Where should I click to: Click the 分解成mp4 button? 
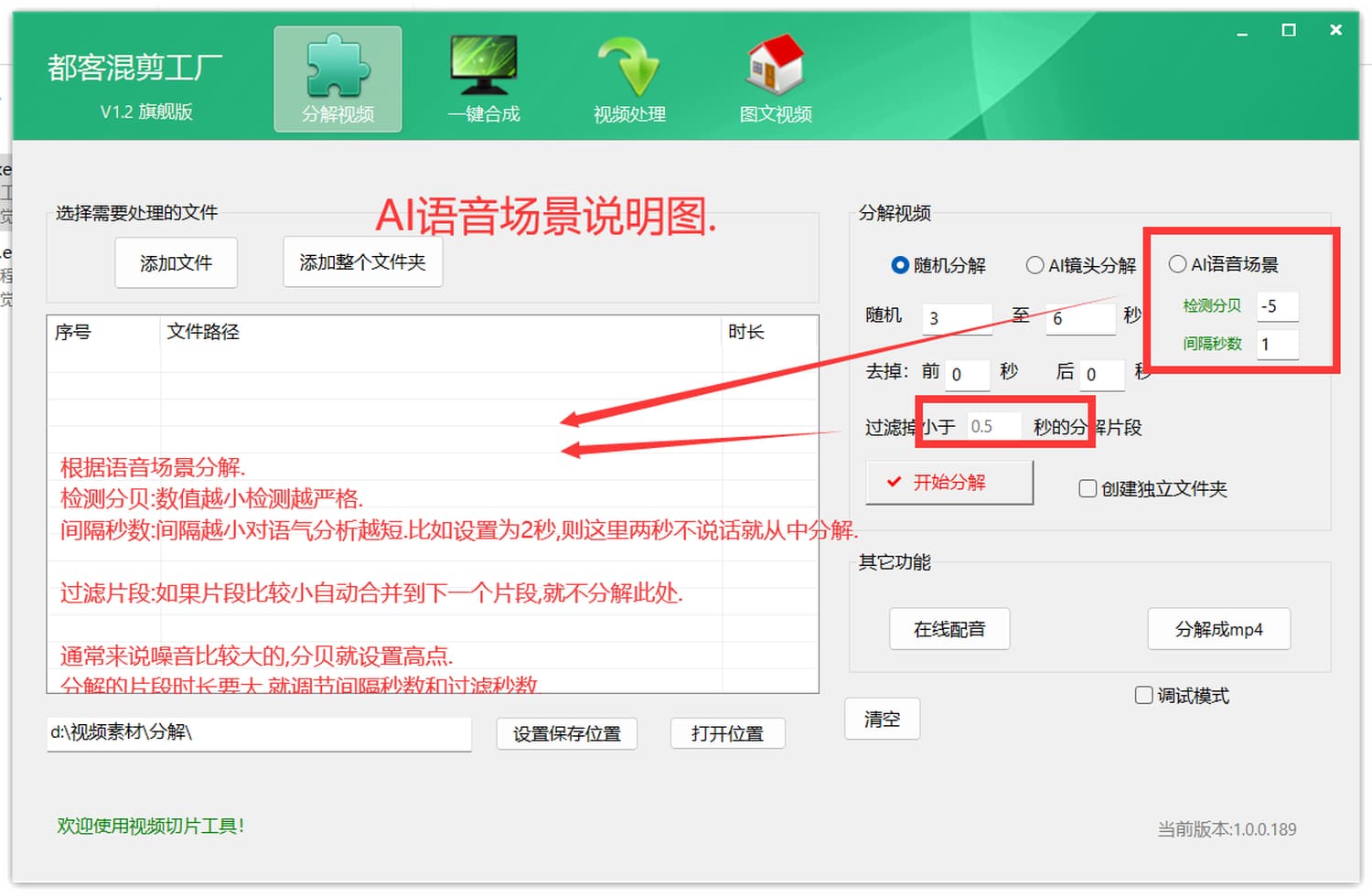click(1218, 629)
